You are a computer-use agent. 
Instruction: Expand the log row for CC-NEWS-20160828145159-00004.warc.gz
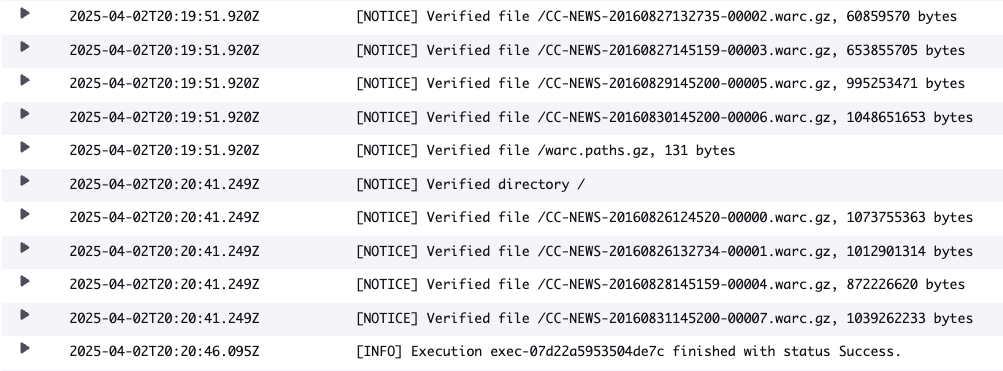point(25,281)
